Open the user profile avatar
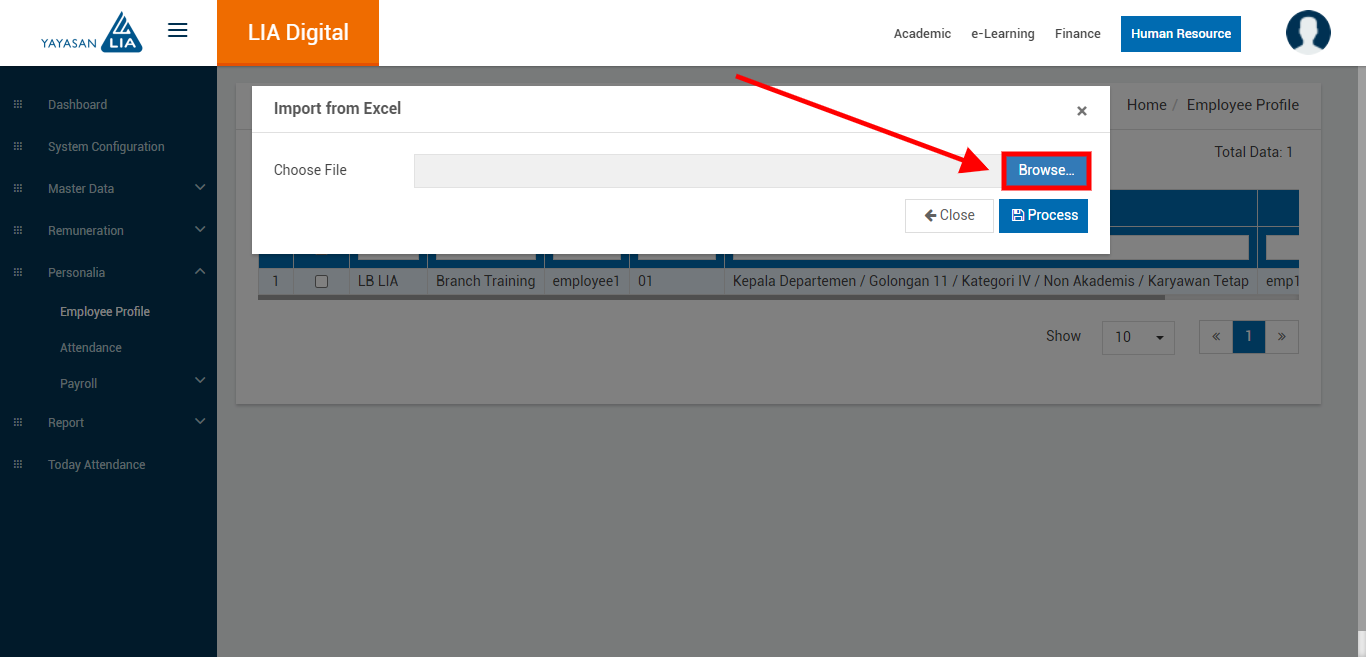This screenshot has width=1366, height=657. point(1308,32)
